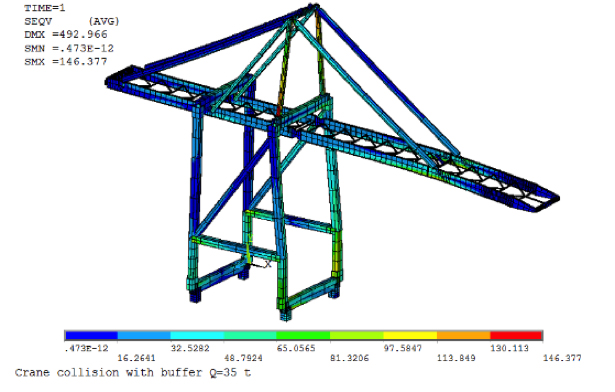
Task: Click the DMX =492.966 text
Action: click(66, 35)
